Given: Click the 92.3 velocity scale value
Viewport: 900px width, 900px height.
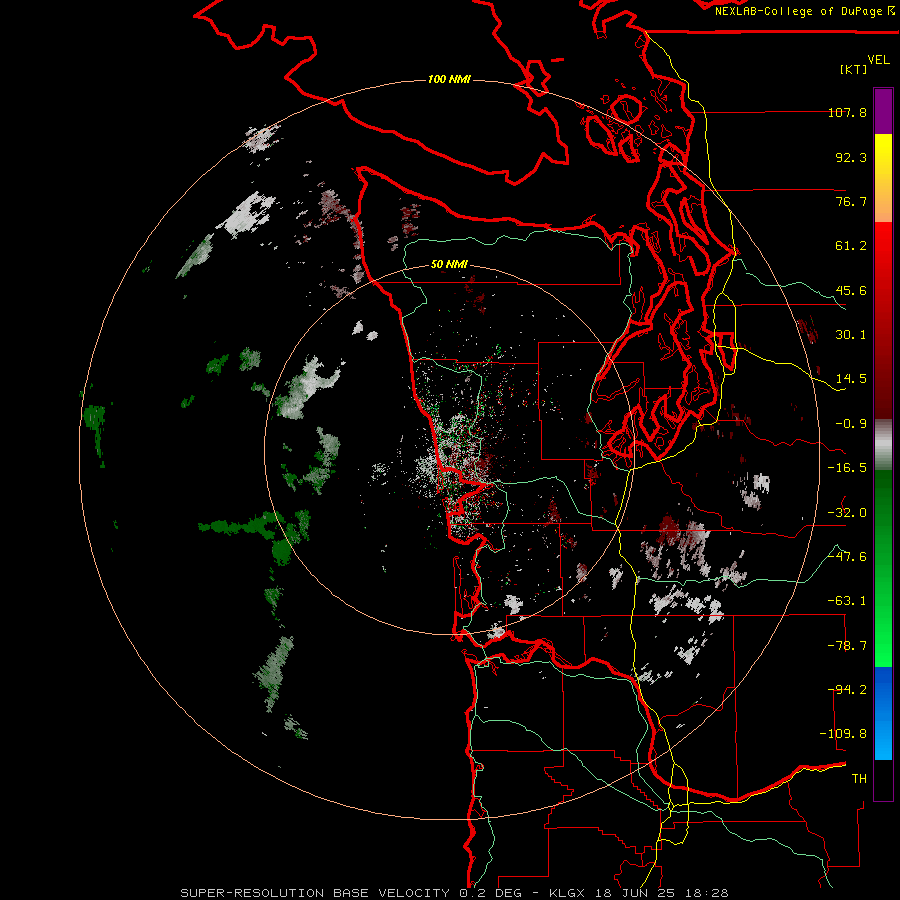Looking at the screenshot, I should click(851, 157).
